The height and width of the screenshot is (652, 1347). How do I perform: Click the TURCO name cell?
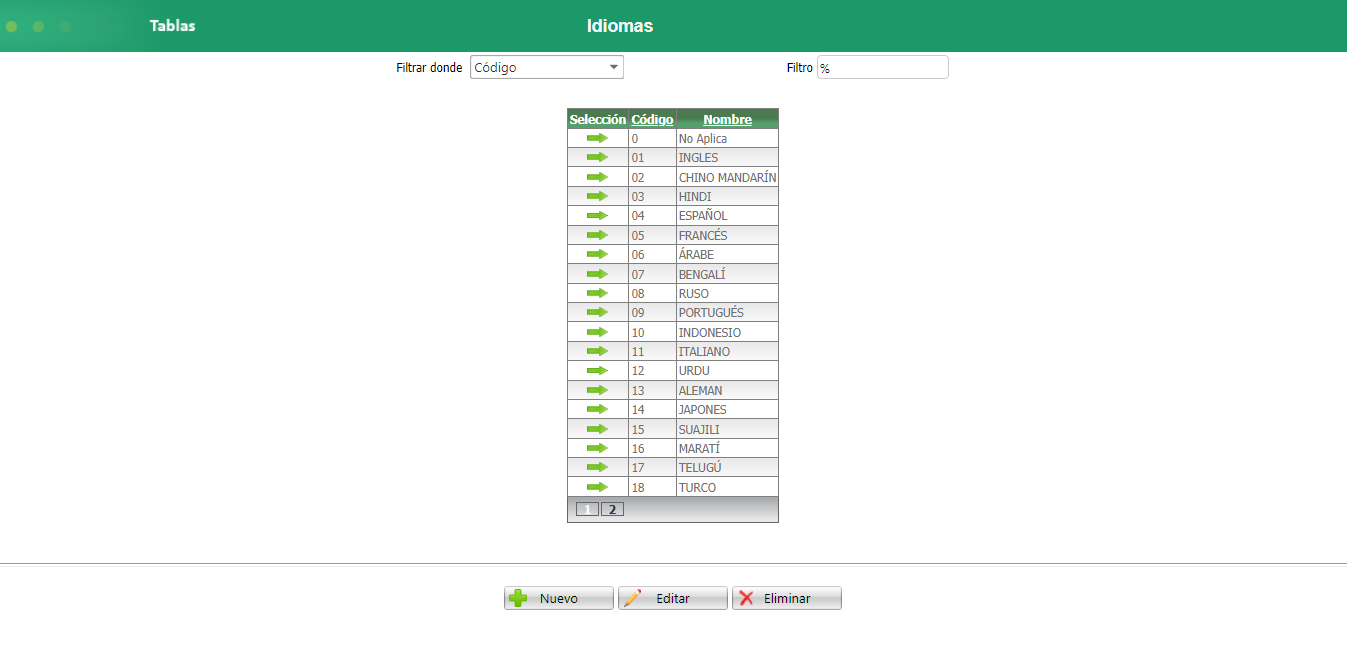coord(727,488)
